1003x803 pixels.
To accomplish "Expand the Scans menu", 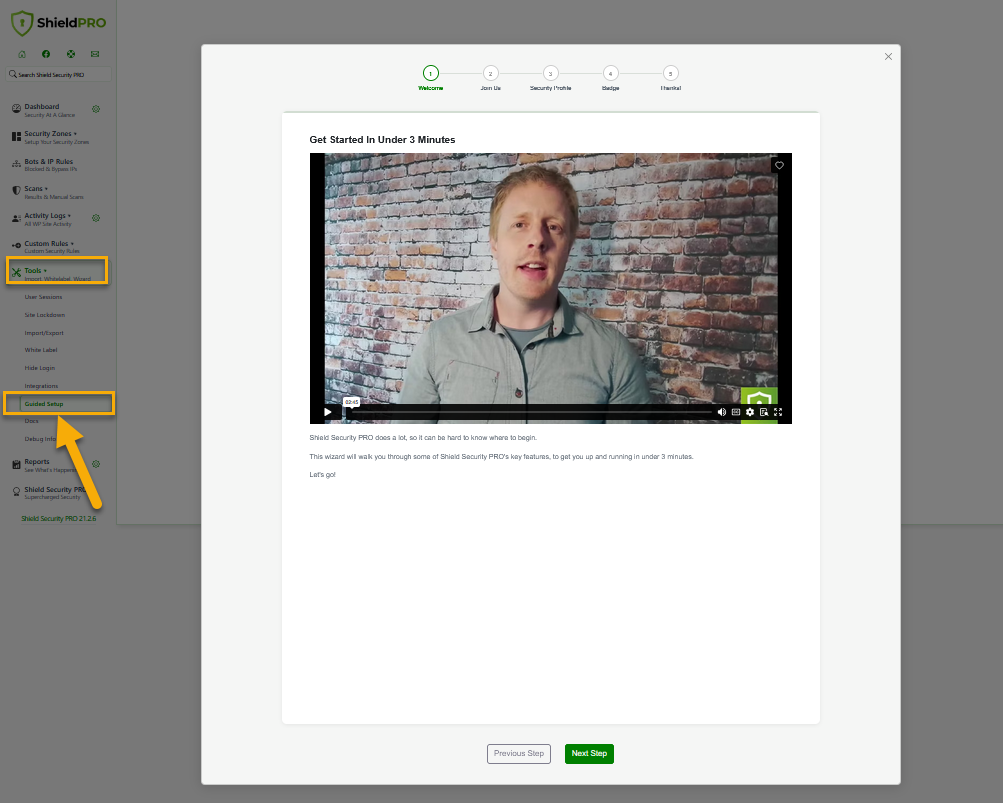I will [54, 192].
